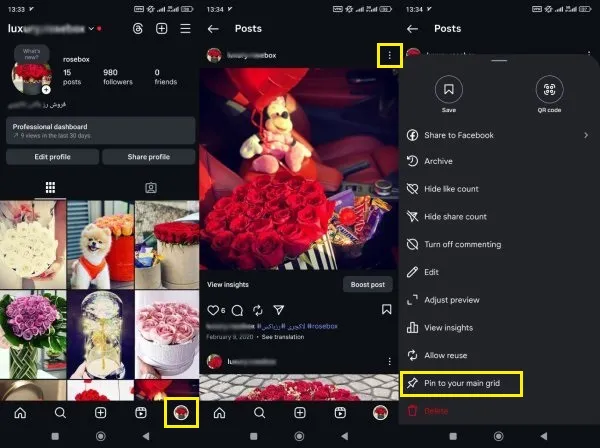The image size is (600, 448).
Task: Open three-dot menu on the second post
Action: click(390, 362)
